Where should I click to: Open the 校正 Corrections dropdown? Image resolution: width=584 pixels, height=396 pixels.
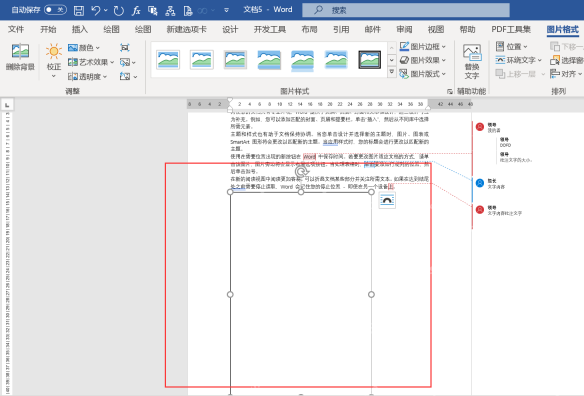[54, 76]
